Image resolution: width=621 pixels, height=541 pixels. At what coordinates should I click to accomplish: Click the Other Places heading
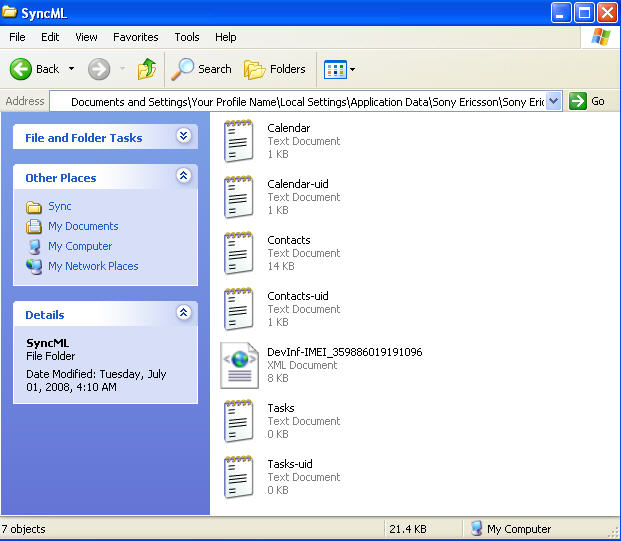[x=61, y=178]
